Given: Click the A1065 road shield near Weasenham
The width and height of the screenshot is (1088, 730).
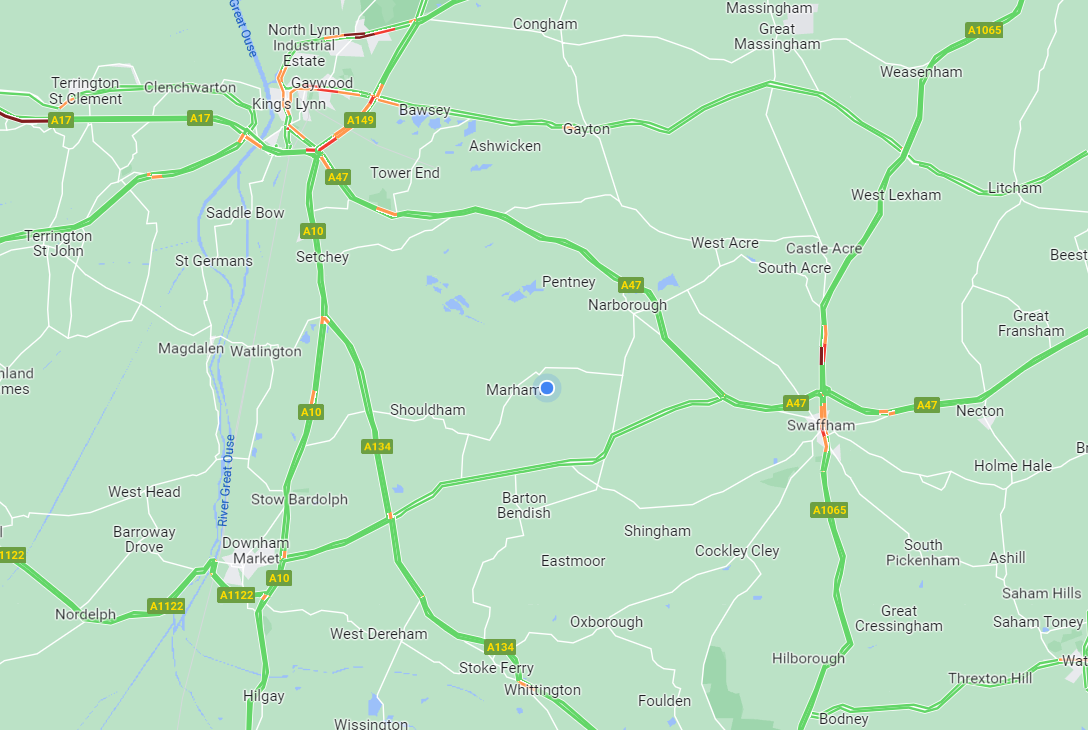Looking at the screenshot, I should 984,30.
